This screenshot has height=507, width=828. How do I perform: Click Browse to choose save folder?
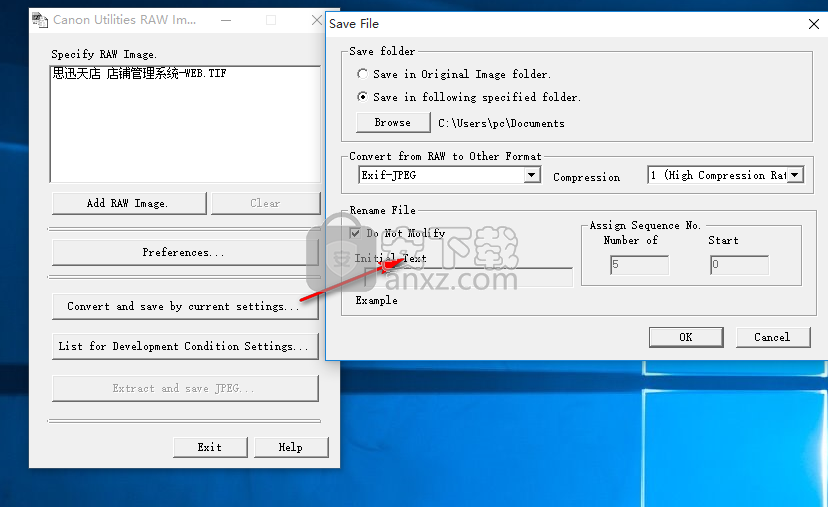coord(393,123)
